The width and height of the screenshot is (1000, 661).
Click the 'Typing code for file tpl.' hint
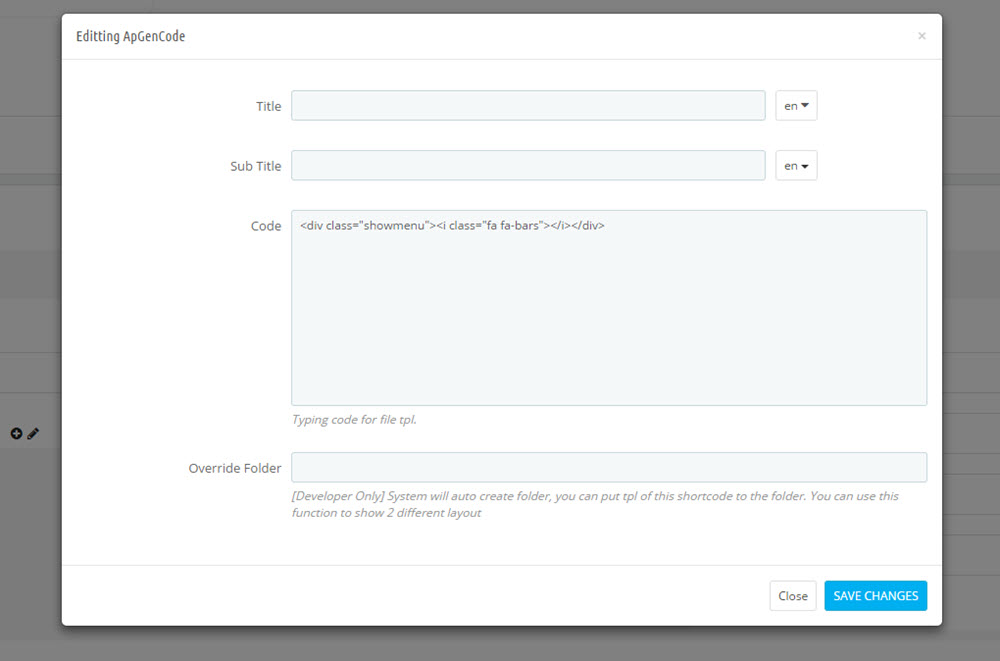pos(354,419)
